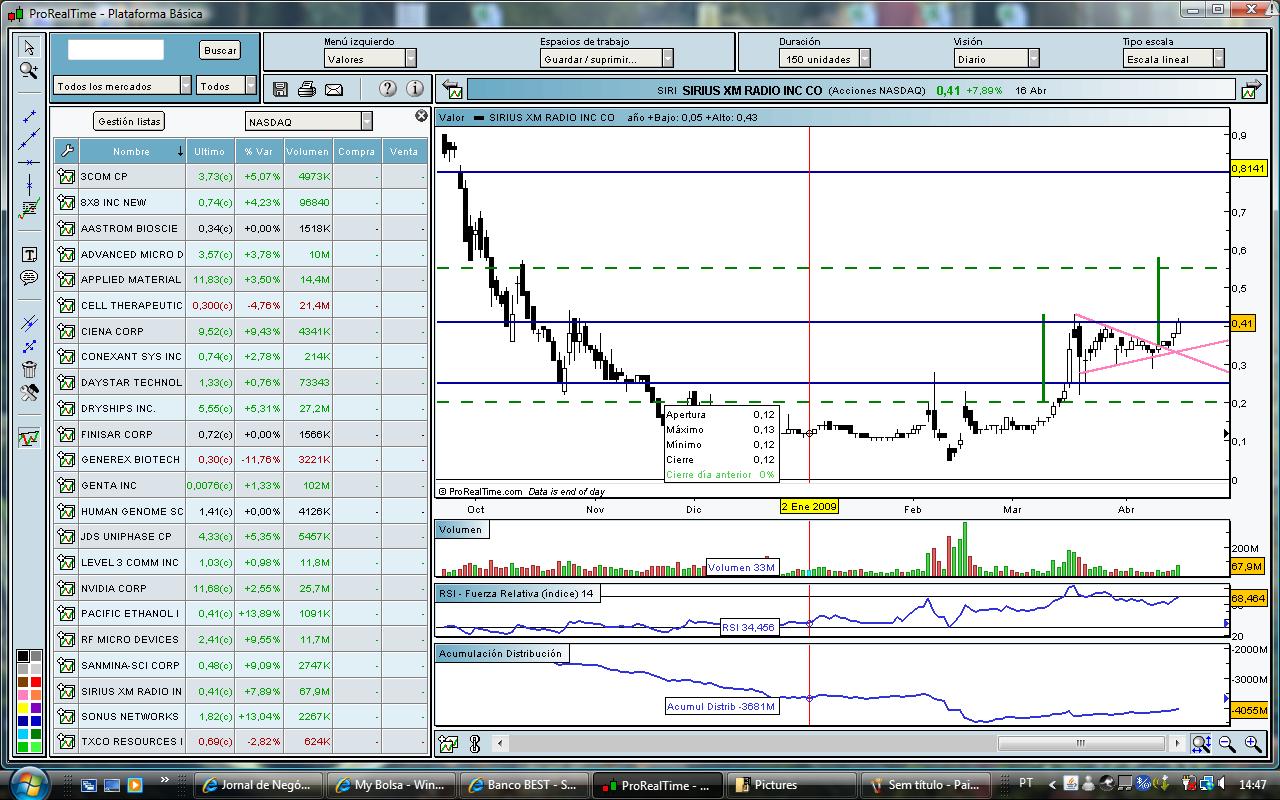Select the text annotation T tool

29,255
